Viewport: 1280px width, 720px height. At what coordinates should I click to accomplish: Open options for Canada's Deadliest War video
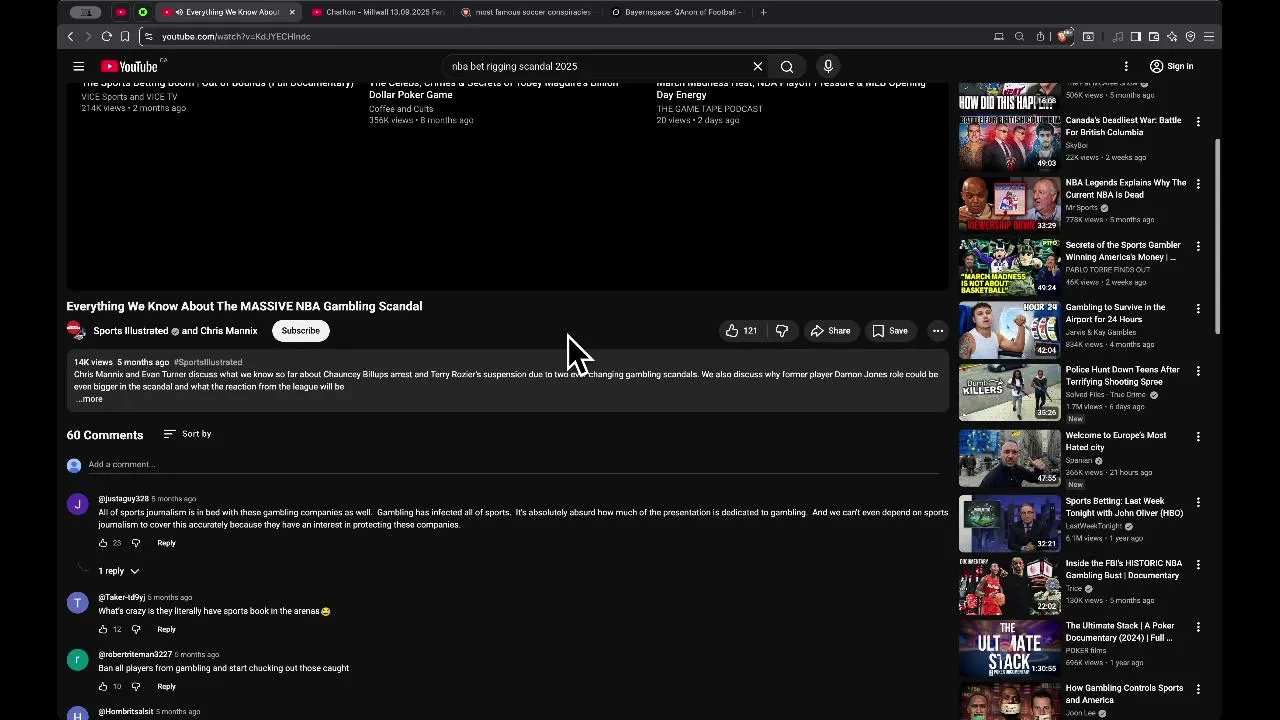[1198, 122]
